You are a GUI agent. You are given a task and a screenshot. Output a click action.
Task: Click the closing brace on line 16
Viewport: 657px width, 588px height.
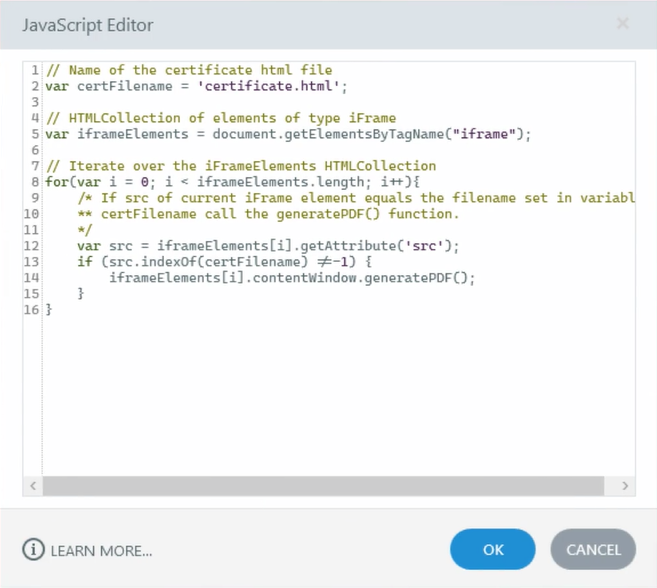(49, 310)
